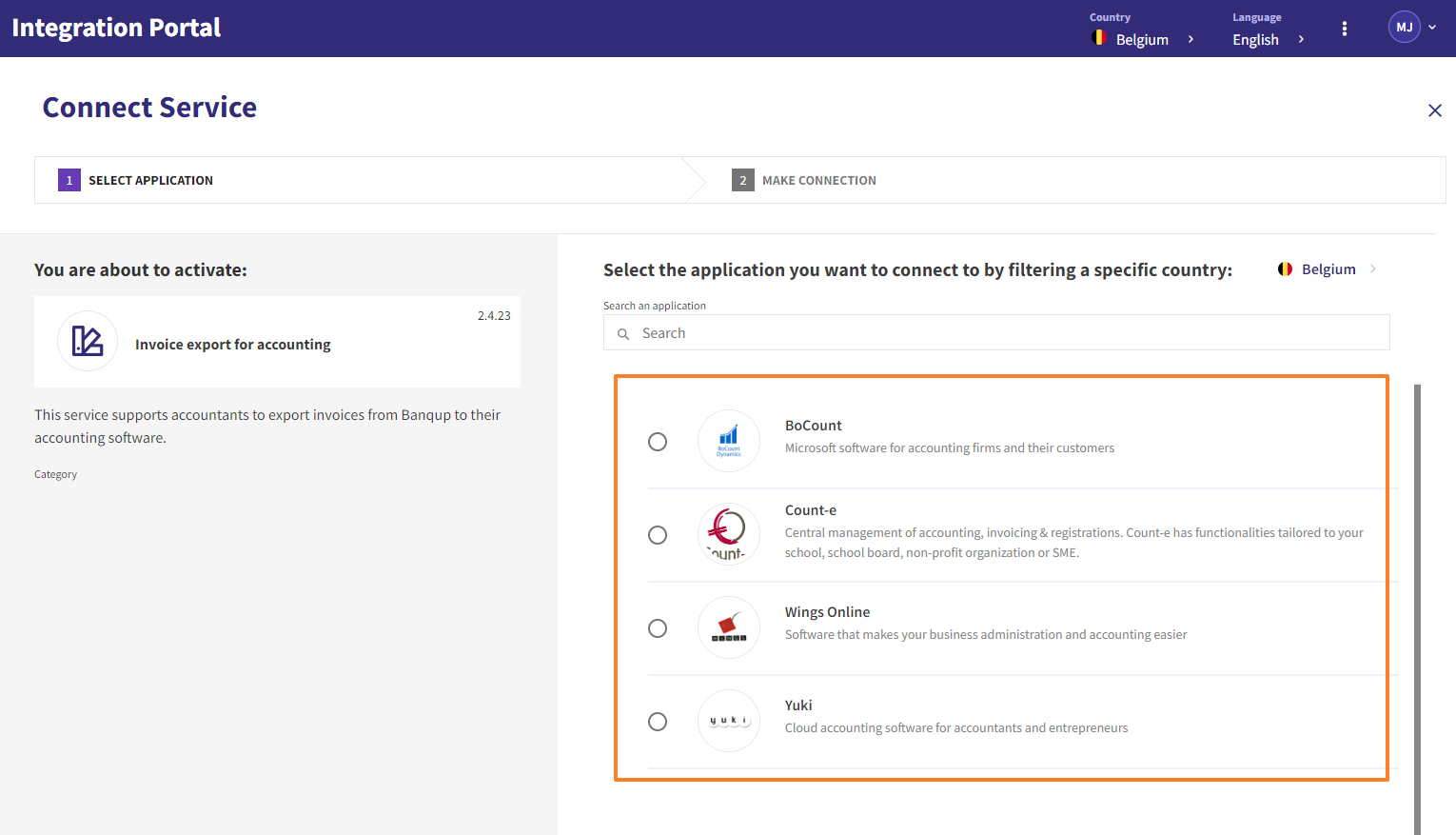The image size is (1456, 835).
Task: Expand the user account dropdown arrow
Action: [x=1432, y=28]
